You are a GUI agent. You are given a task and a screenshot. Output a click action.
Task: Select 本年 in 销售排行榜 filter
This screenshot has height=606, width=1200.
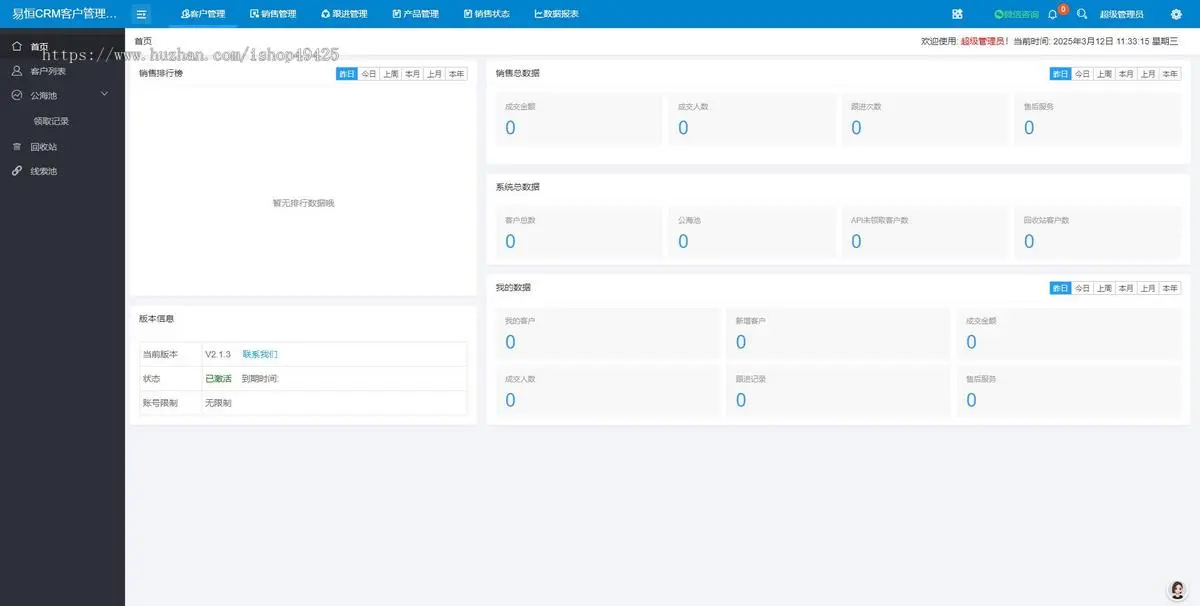point(456,74)
